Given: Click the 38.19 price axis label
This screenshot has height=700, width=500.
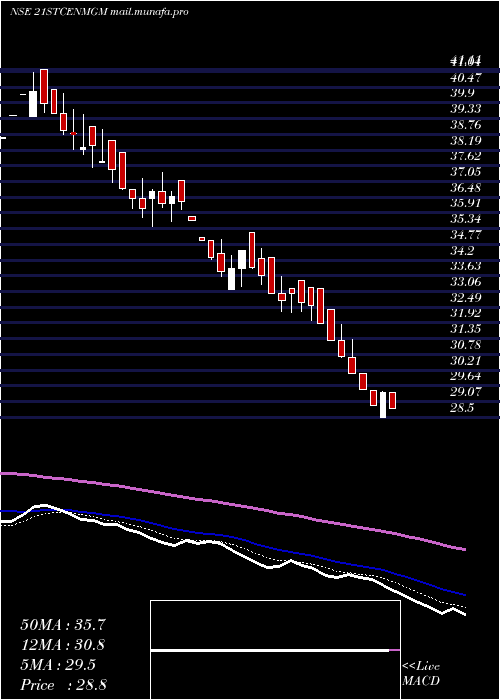Looking at the screenshot, I should 466,141.
